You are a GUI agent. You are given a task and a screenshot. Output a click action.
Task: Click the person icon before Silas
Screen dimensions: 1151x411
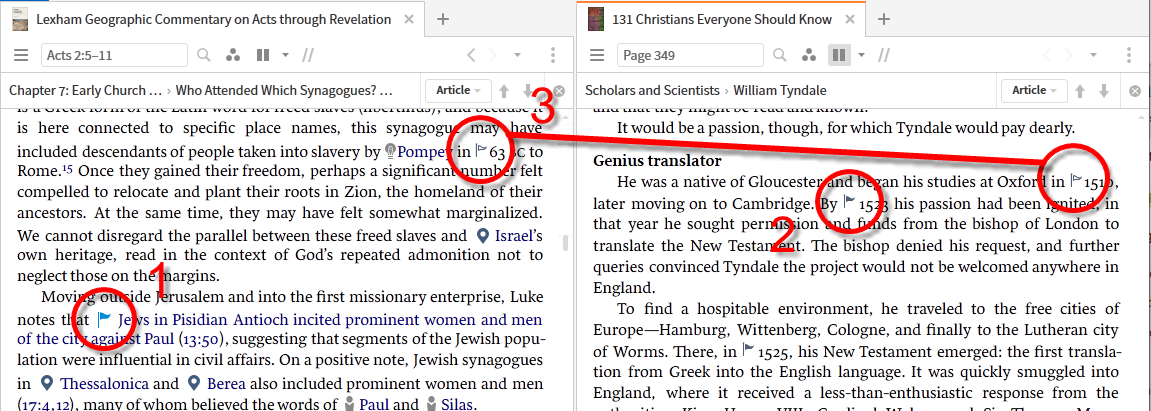[x=431, y=404]
